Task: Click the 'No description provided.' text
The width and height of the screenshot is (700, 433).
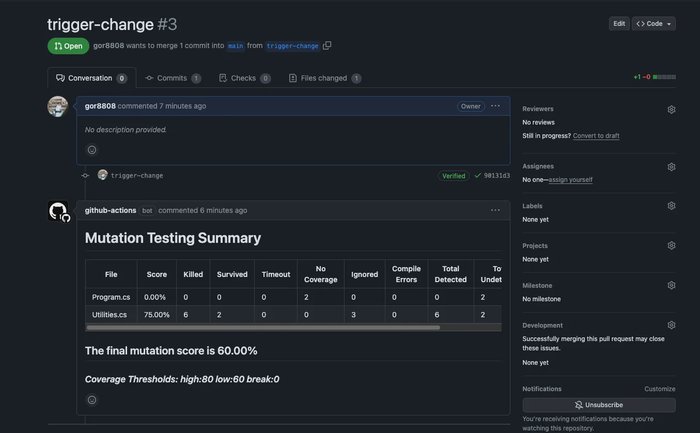Action: point(125,129)
